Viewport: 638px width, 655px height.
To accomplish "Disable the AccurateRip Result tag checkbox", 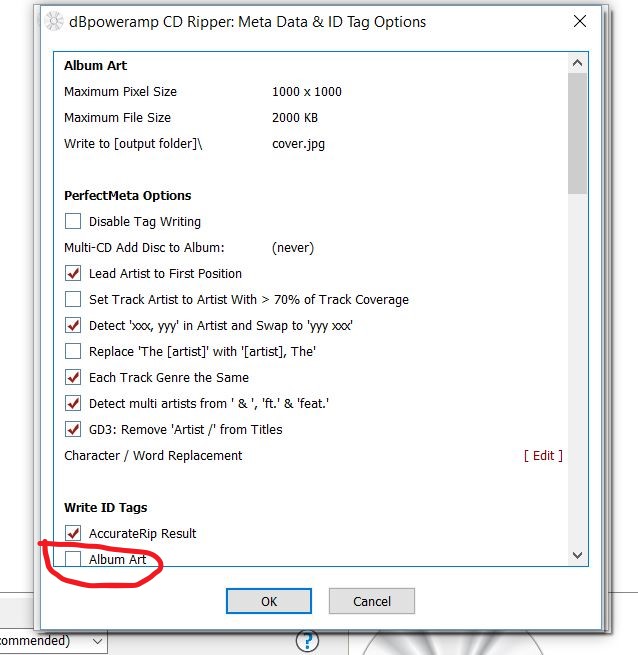I will 73,534.
